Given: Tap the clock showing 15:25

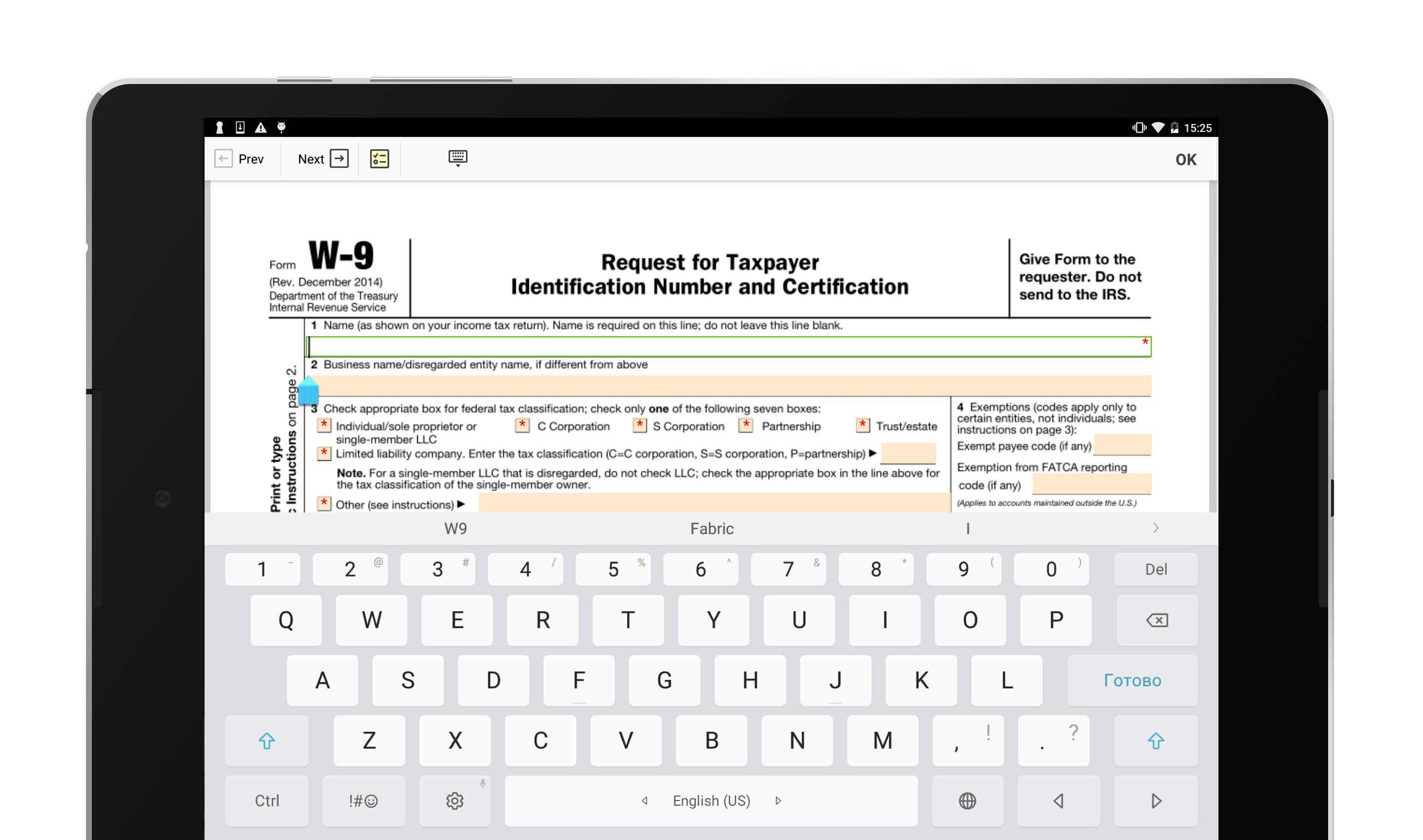Looking at the screenshot, I should (1198, 128).
